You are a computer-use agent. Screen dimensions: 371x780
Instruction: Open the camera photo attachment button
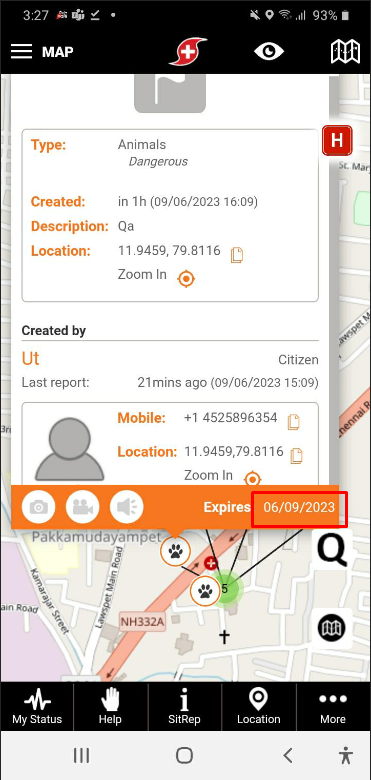[x=38, y=507]
